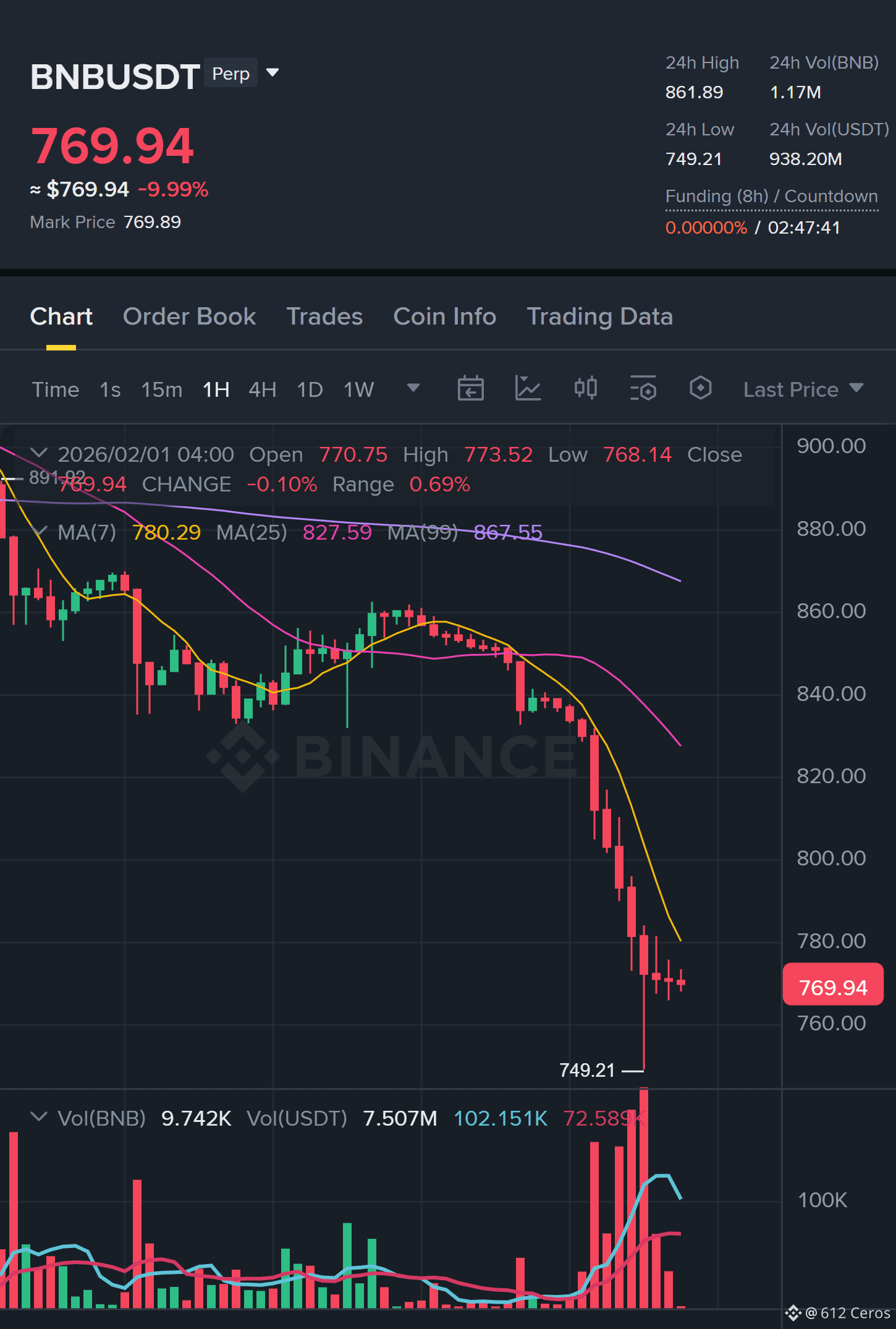
Task: Collapse the Vol(BNB) indicator chevron
Action: (x=39, y=1117)
